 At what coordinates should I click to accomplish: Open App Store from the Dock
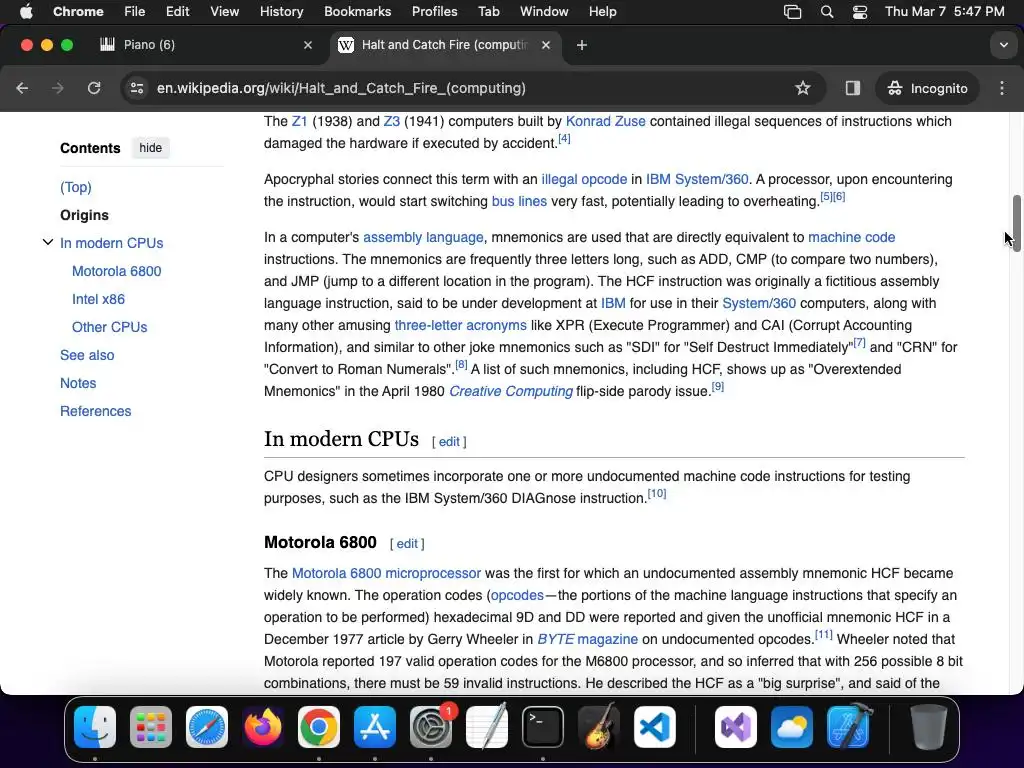click(375, 727)
